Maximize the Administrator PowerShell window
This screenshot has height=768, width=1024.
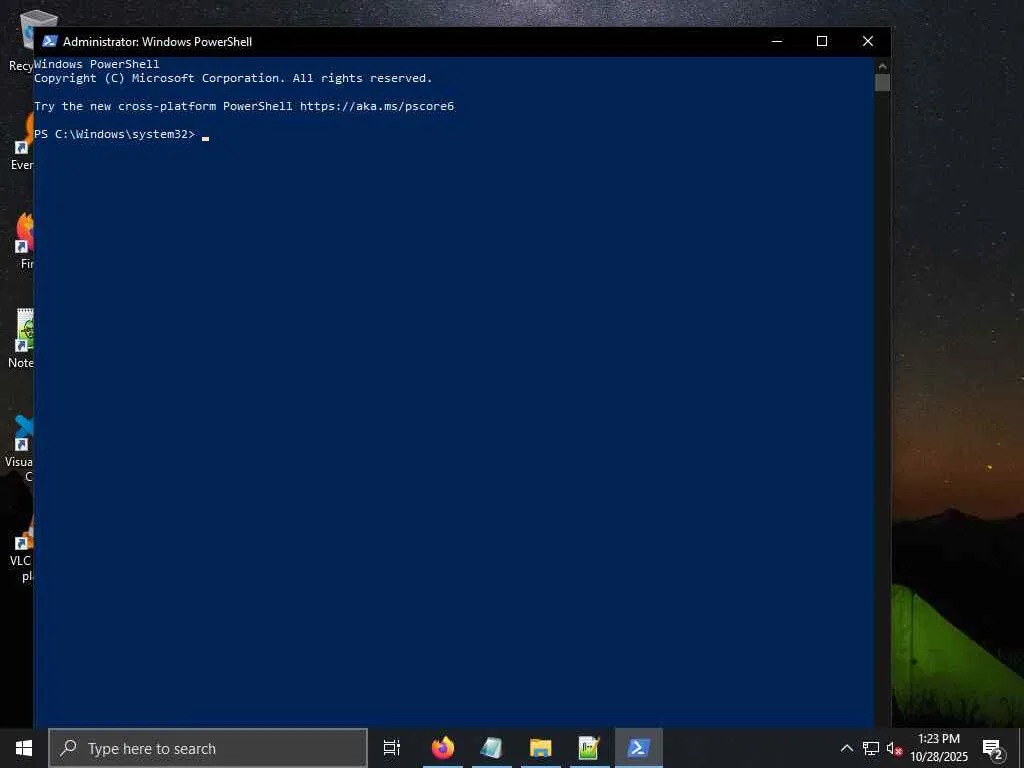[x=822, y=41]
